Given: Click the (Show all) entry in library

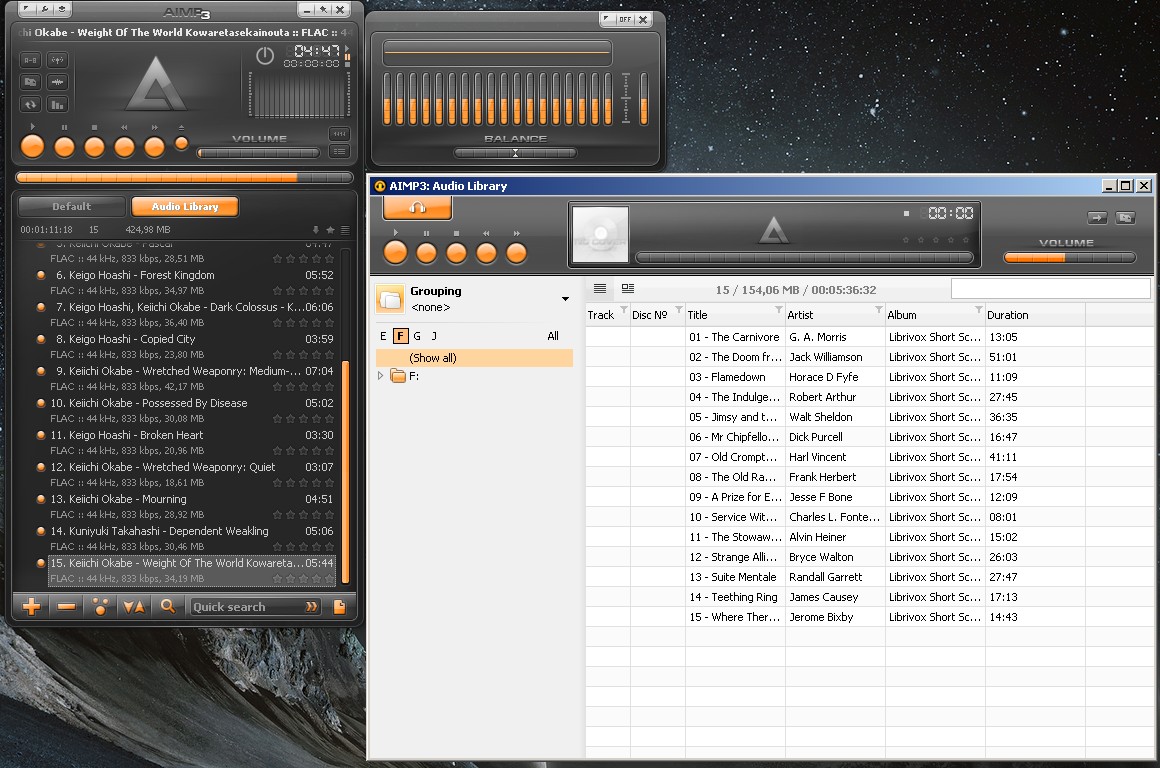Looking at the screenshot, I should [433, 357].
